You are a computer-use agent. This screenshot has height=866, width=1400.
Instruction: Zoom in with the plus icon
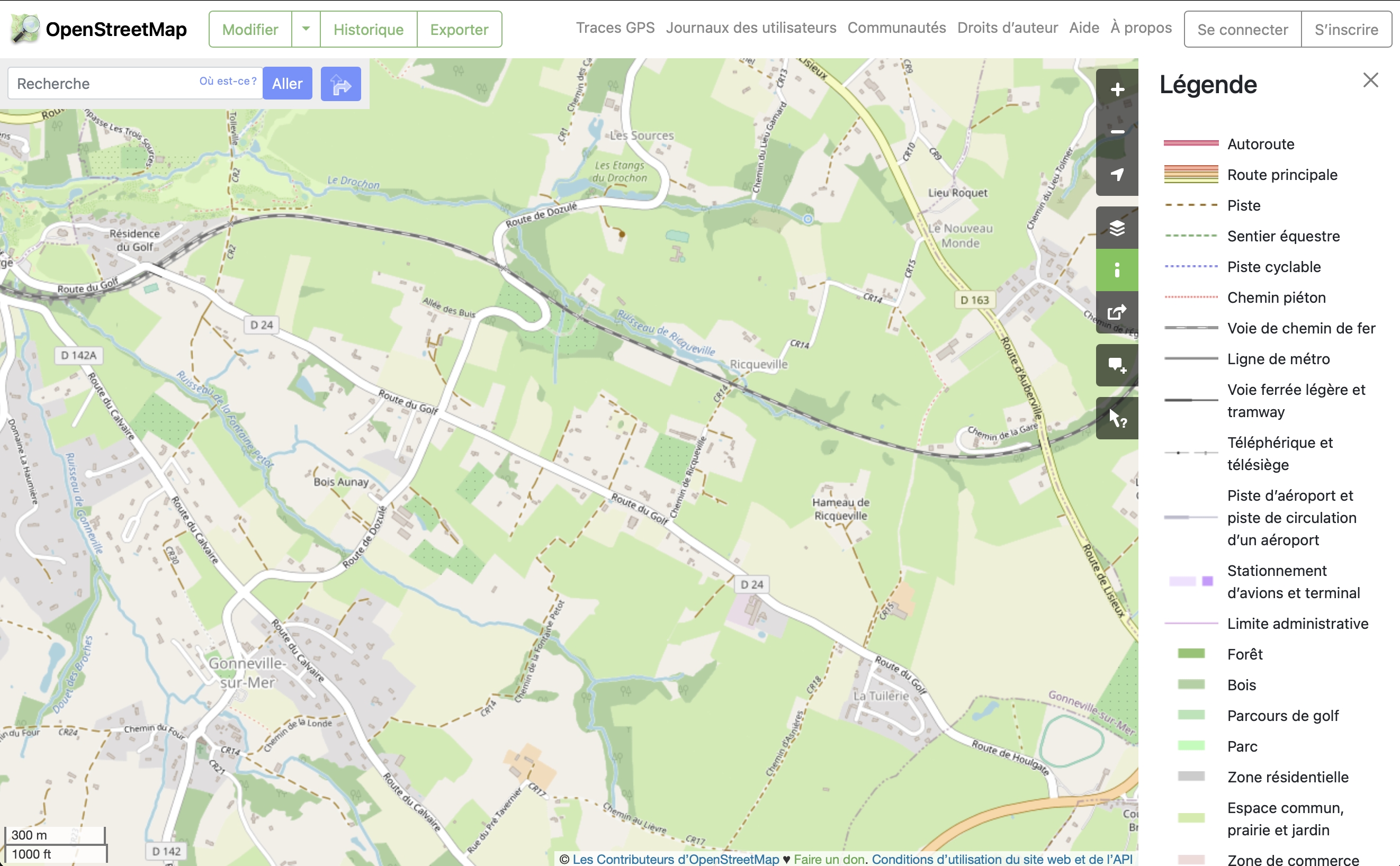[x=1116, y=90]
